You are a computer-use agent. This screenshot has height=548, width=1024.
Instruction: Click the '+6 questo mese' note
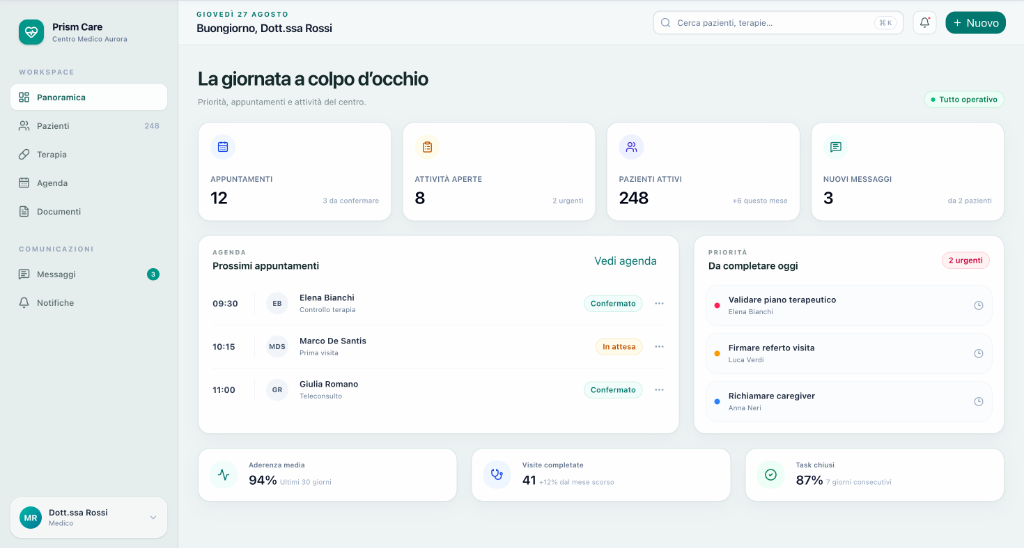(x=760, y=201)
